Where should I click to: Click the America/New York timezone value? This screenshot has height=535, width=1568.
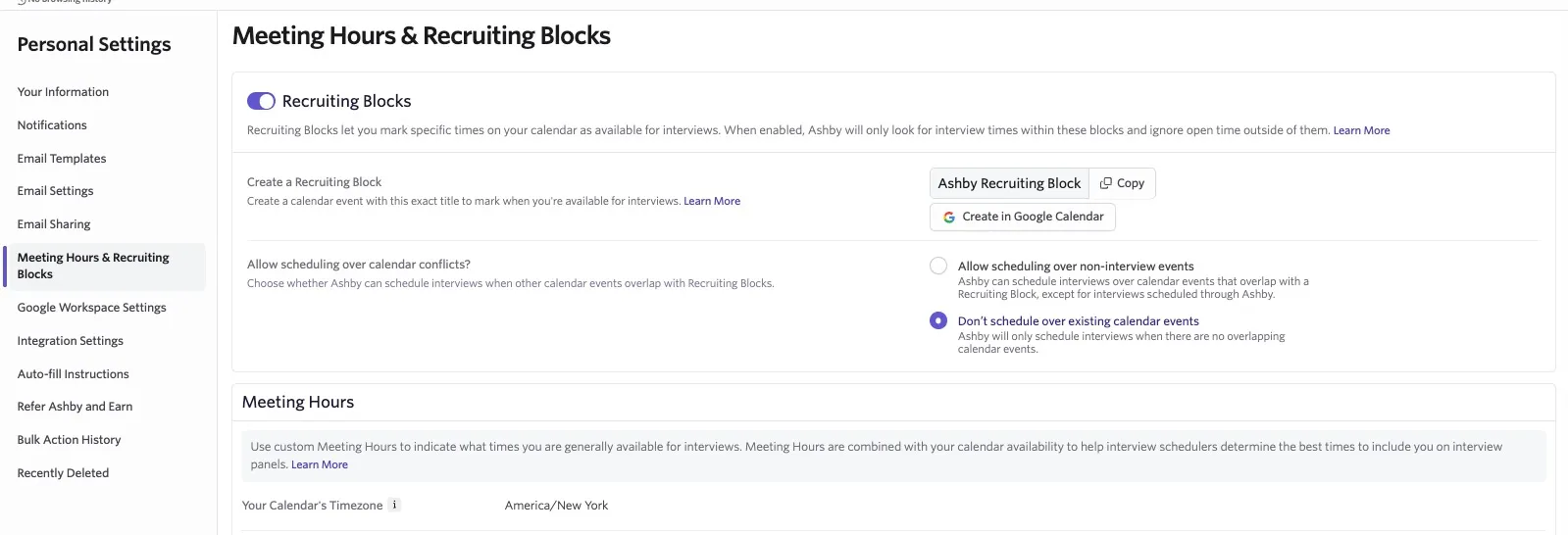[556, 506]
